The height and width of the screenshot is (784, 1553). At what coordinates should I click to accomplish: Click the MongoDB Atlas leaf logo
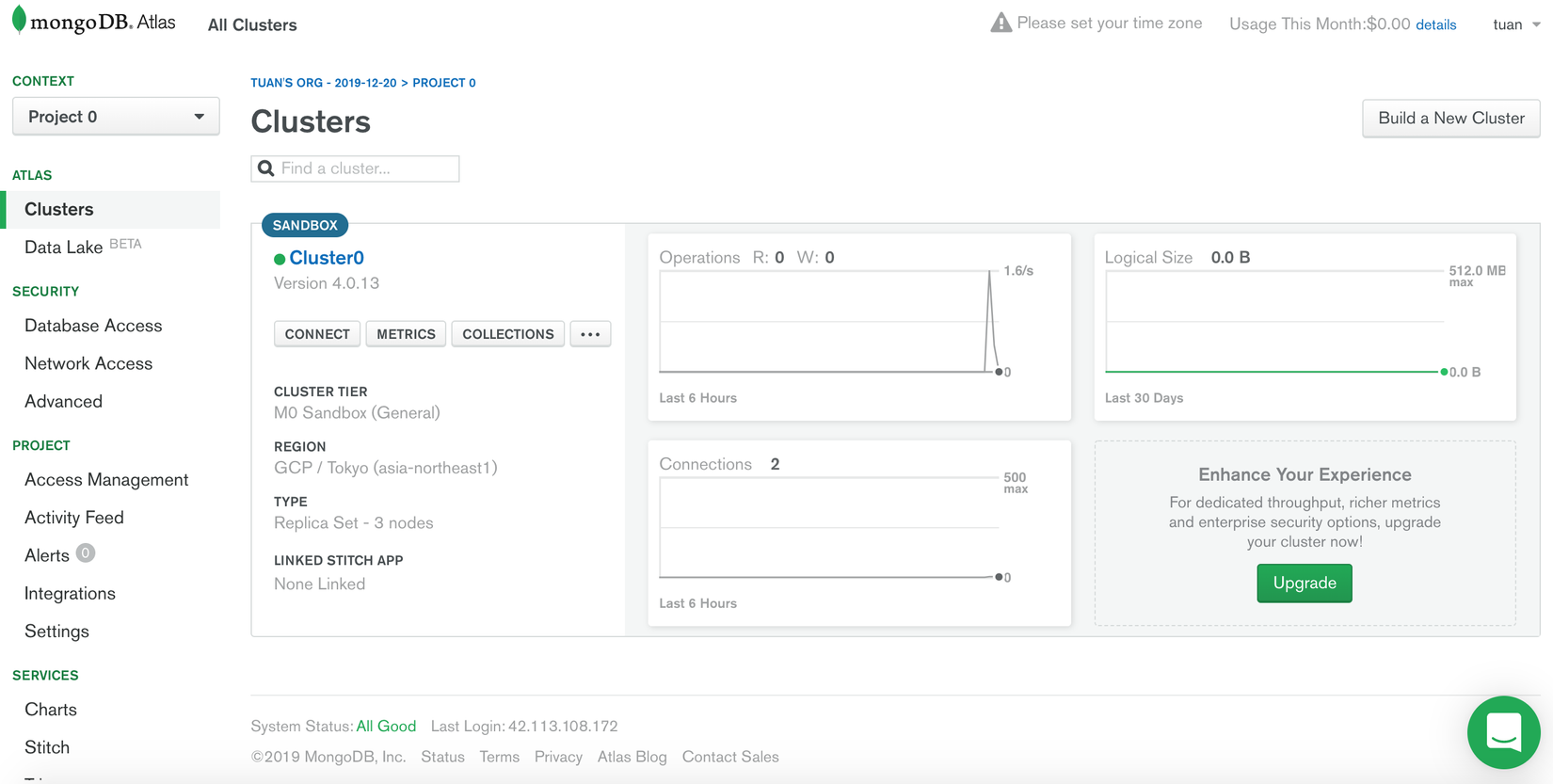[19, 22]
